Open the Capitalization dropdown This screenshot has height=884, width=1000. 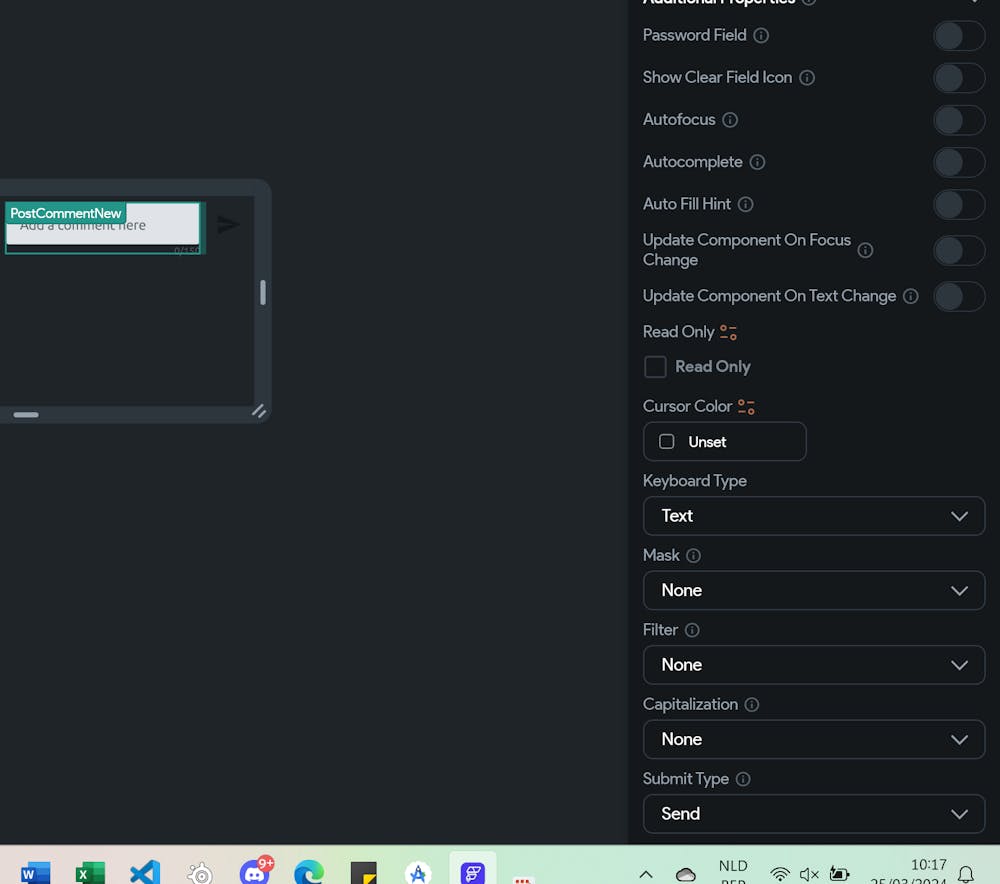tap(814, 739)
